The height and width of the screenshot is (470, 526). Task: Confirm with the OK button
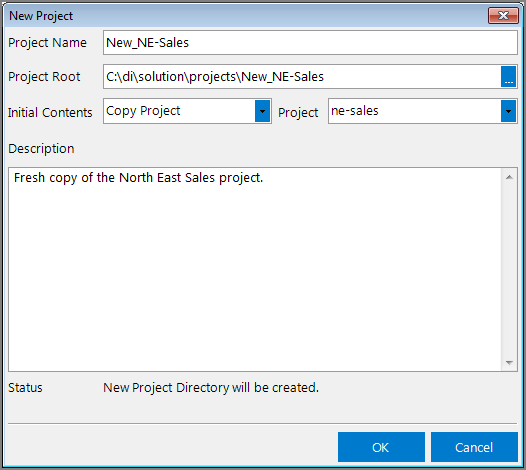pos(381,447)
